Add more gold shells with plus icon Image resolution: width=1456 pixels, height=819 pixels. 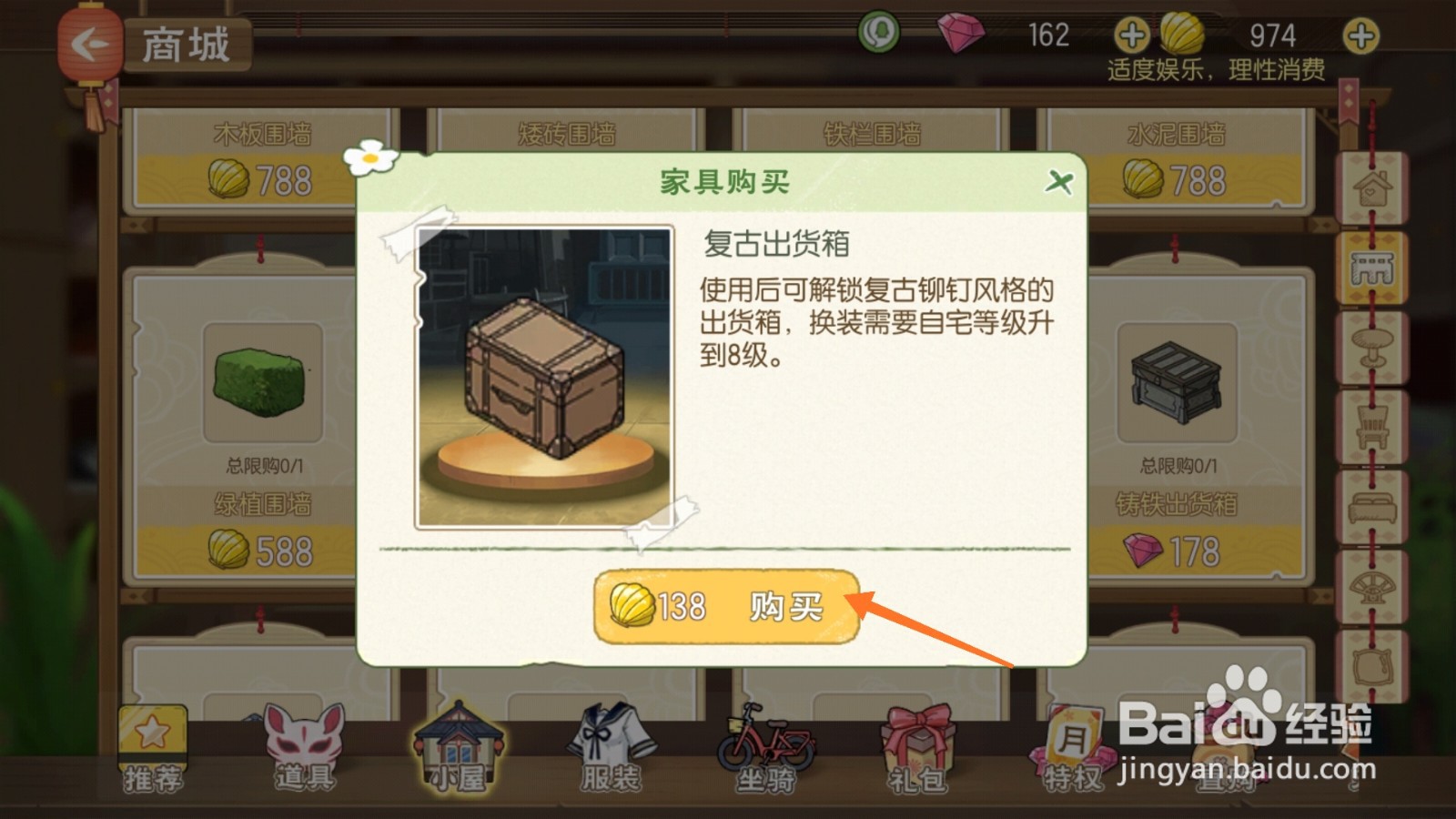(x=1360, y=36)
